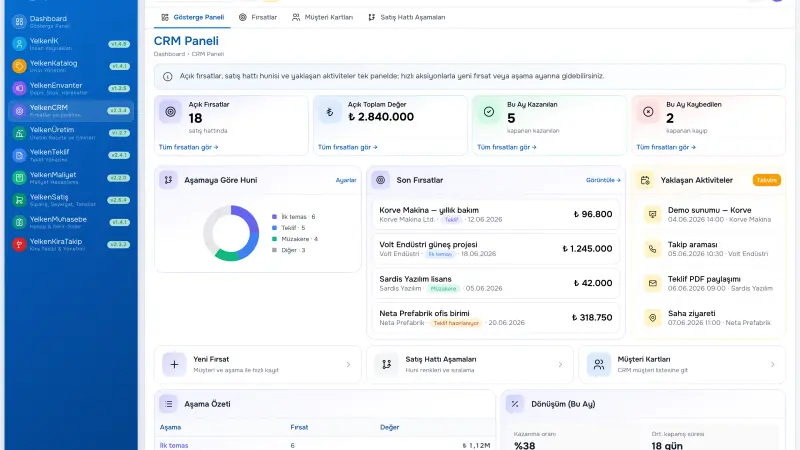This screenshot has height=450, width=800.
Task: Click the Demo sunumu presentation icon
Action: point(653,214)
